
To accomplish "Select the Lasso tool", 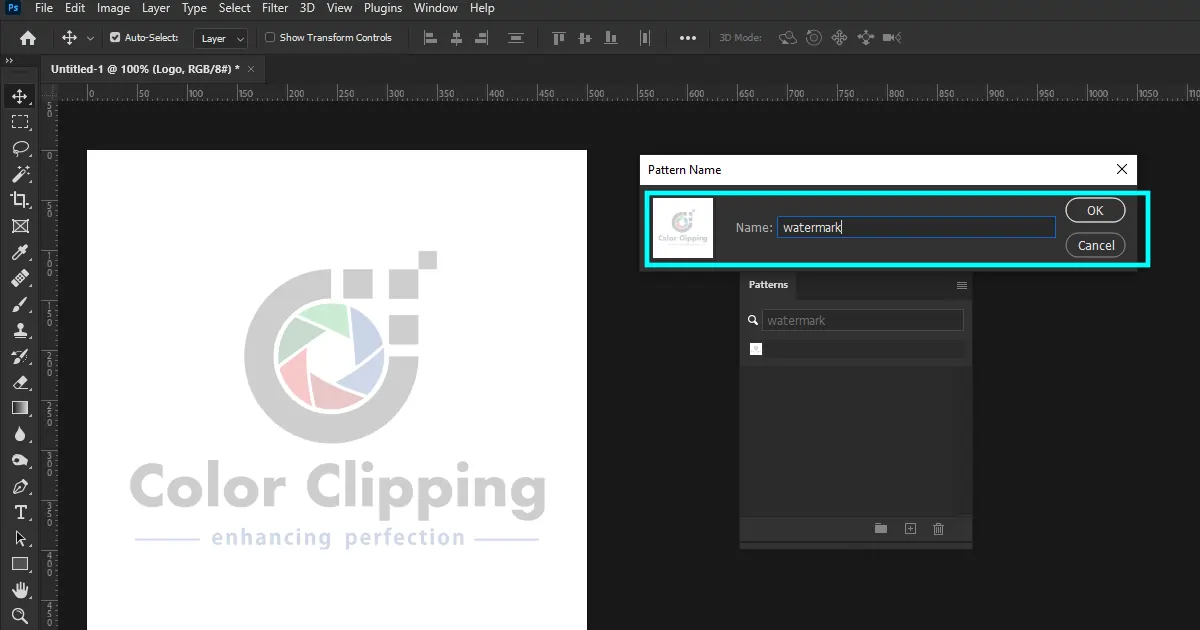I will 21,148.
